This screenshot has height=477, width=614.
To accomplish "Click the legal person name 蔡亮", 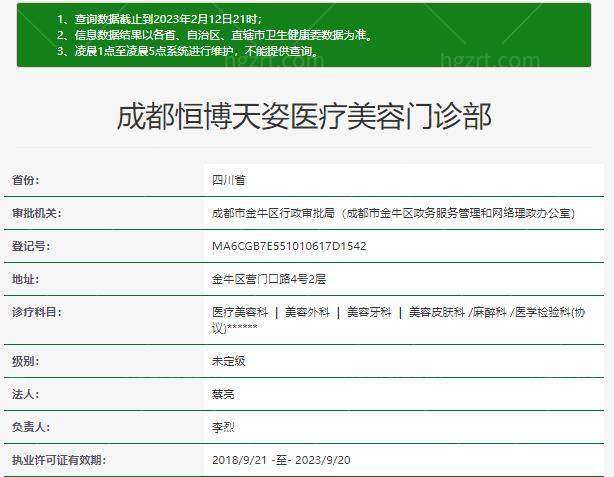I will click(x=223, y=394).
